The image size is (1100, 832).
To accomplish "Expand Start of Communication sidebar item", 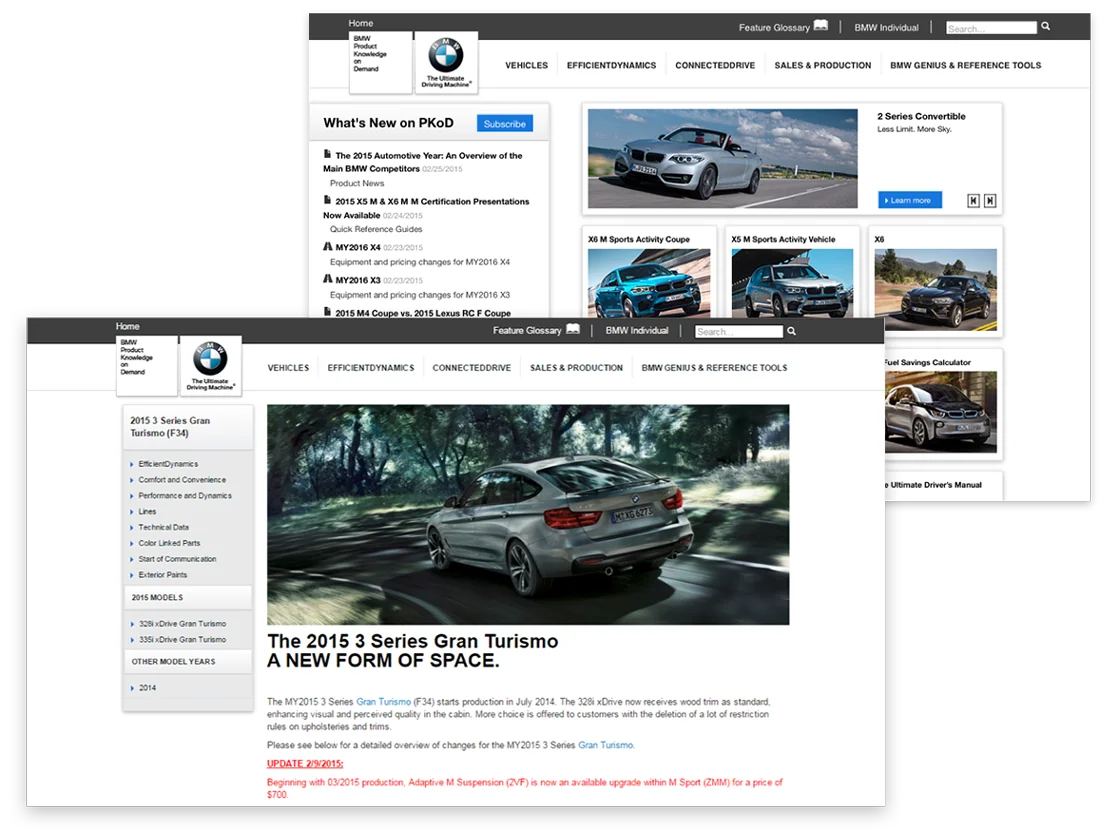I will click(x=177, y=559).
